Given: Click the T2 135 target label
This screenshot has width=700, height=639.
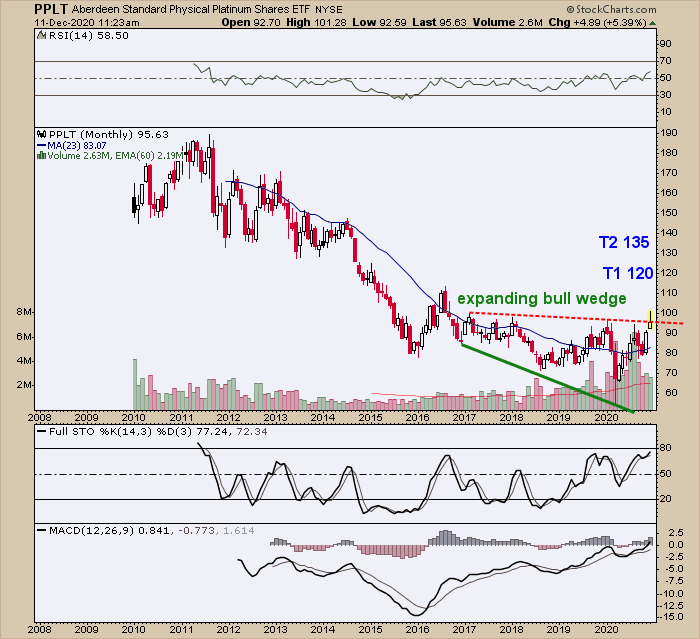Looking at the screenshot, I should click(623, 241).
